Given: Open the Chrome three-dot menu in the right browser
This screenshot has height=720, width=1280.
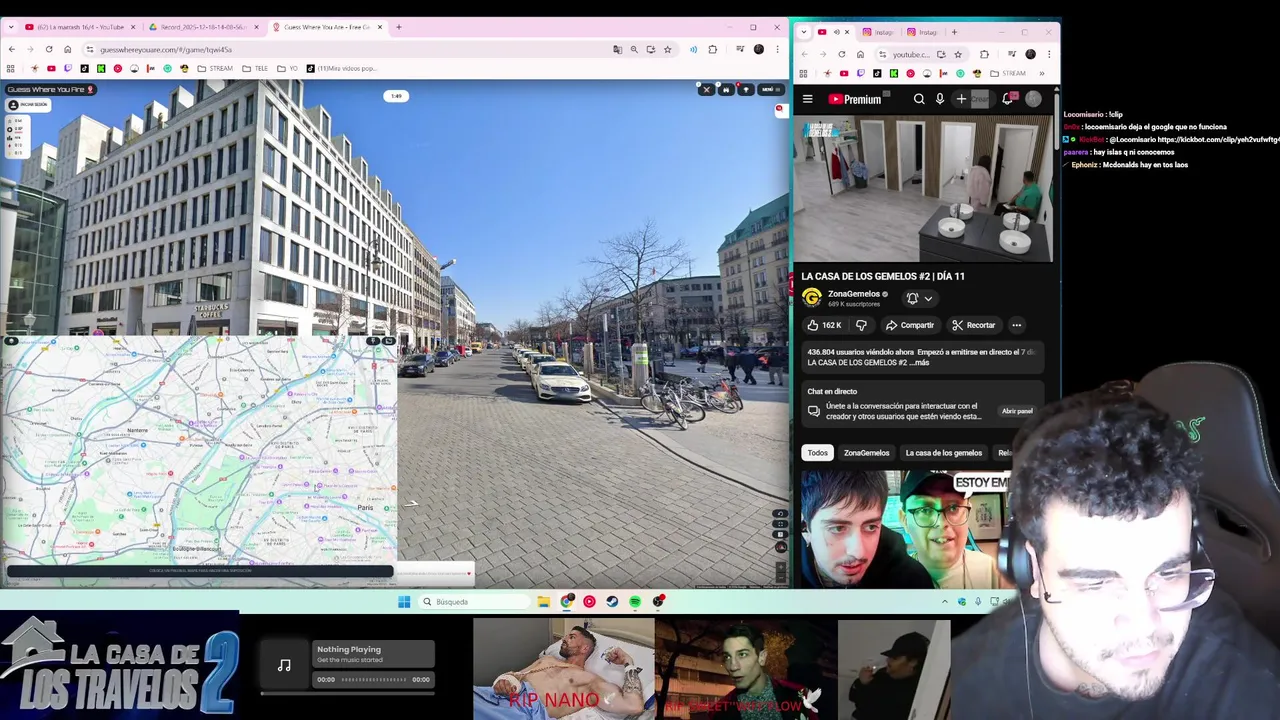Looking at the screenshot, I should pyautogui.click(x=1048, y=54).
